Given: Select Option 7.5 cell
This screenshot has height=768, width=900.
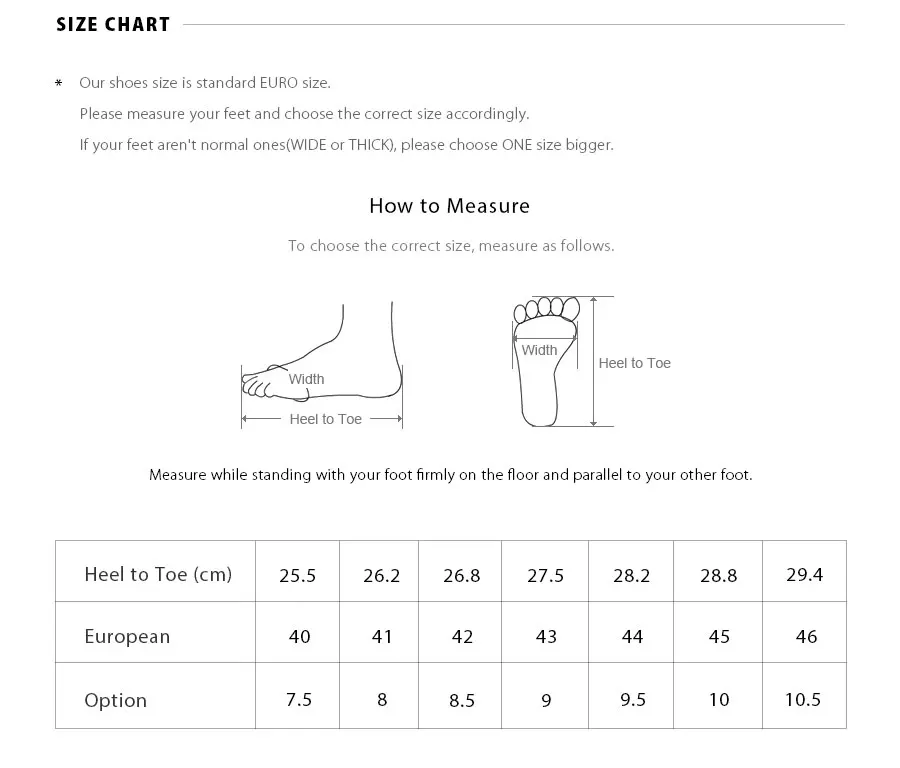Looking at the screenshot, I should coord(298,699).
